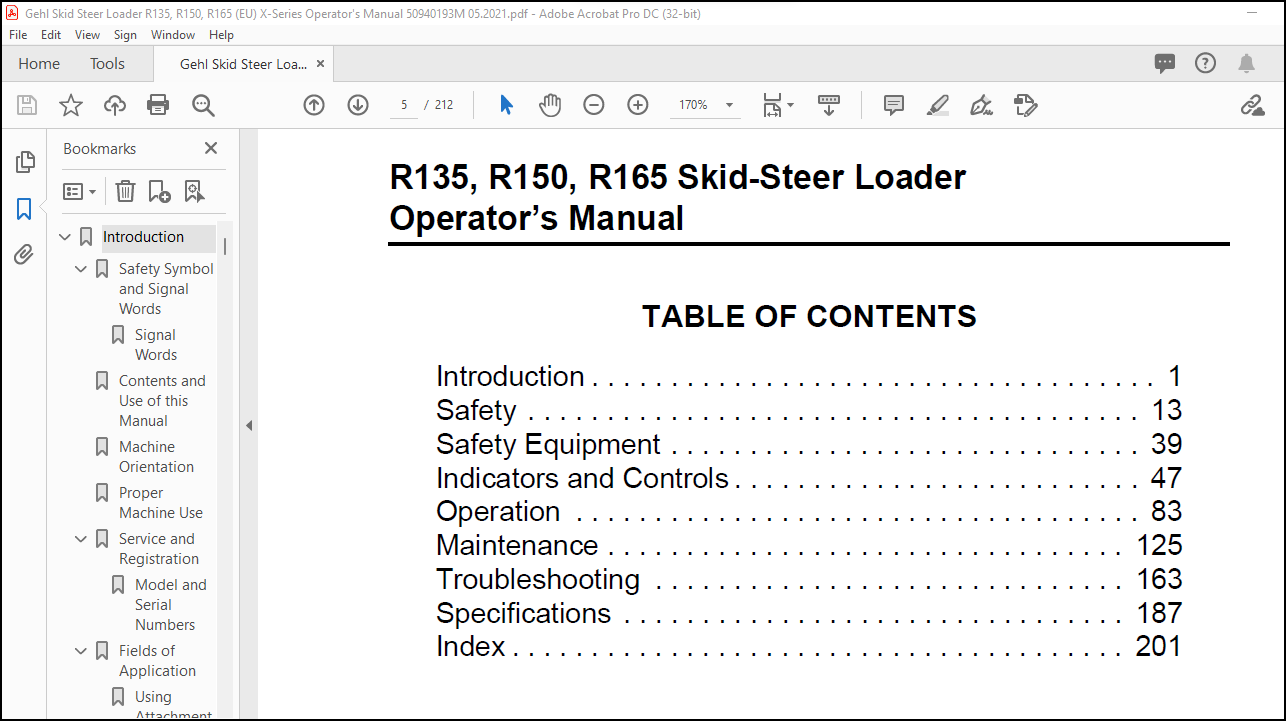
Task: Find current bookmark icon
Action: point(194,191)
